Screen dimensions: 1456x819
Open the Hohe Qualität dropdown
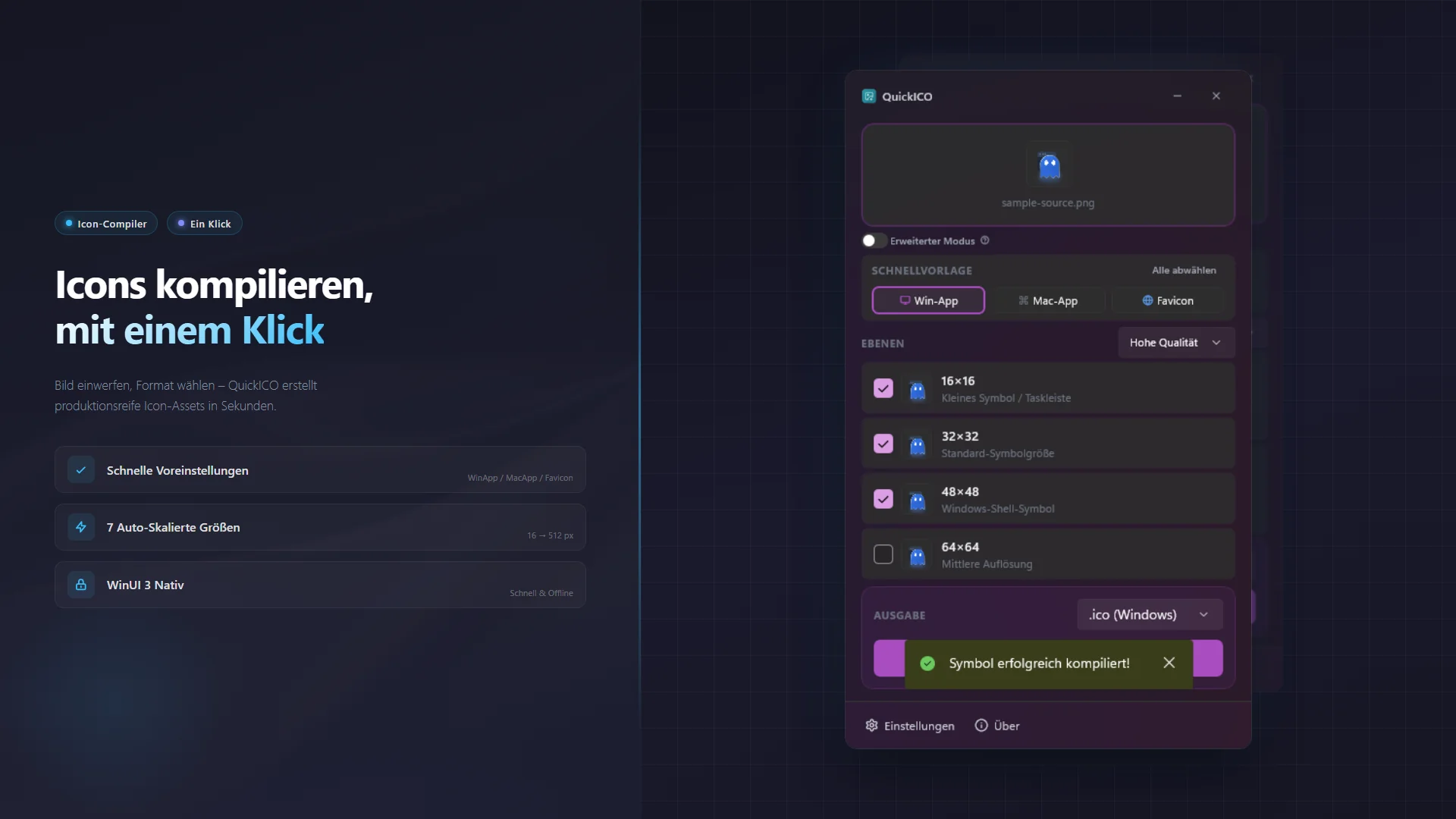1176,343
